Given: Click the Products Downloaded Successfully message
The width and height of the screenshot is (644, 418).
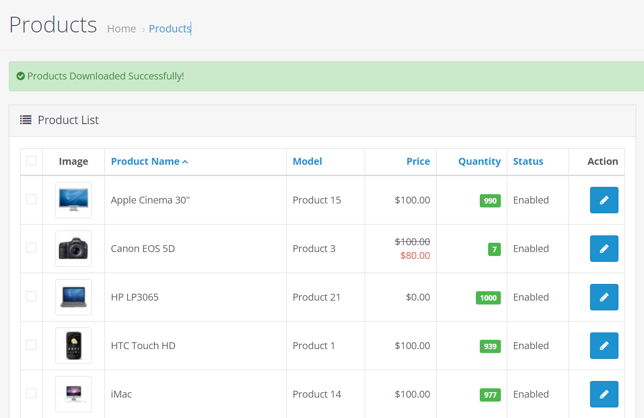Looking at the screenshot, I should pos(106,76).
